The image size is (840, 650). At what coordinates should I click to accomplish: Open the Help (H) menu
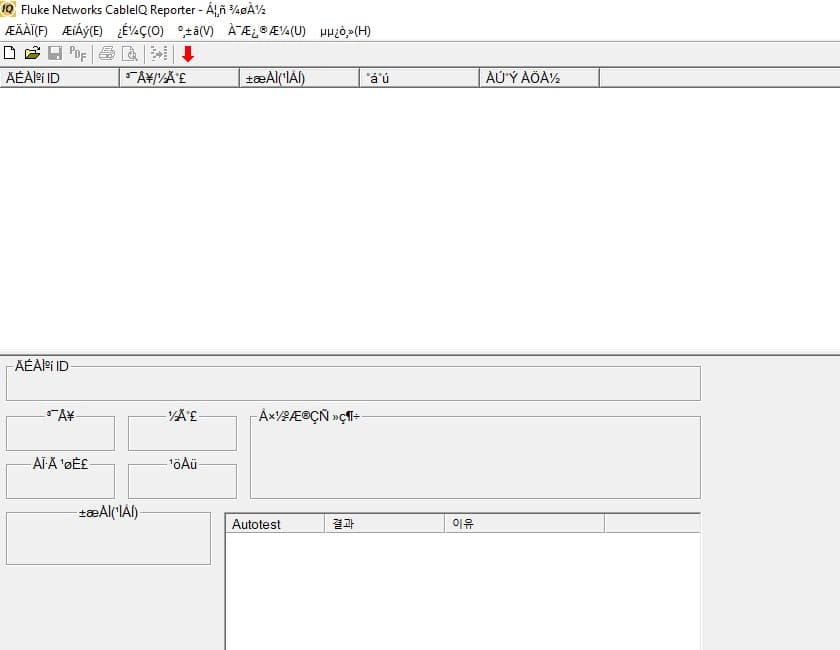pyautogui.click(x=345, y=31)
